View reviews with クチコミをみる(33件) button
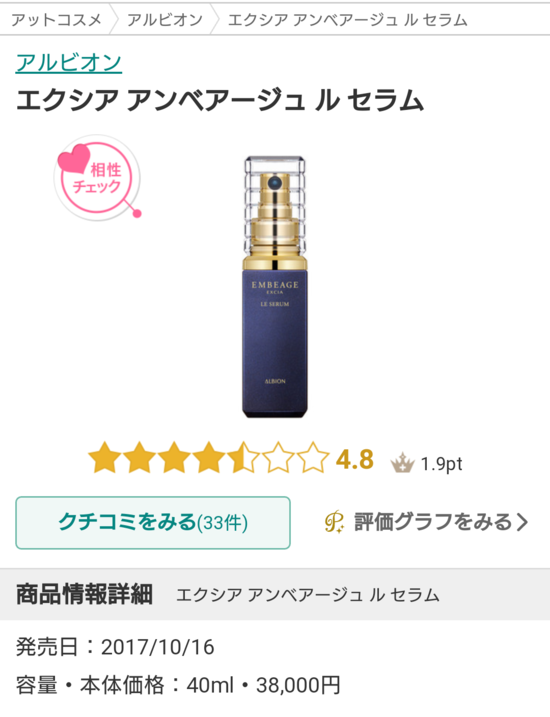550x717 pixels. click(153, 523)
